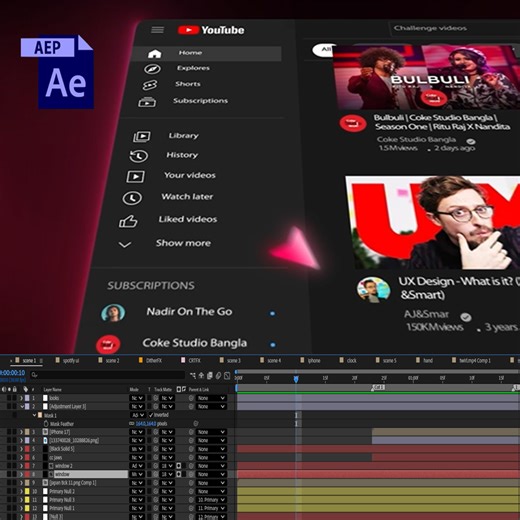
Task: Click the YouTube logo
Action: (211, 30)
